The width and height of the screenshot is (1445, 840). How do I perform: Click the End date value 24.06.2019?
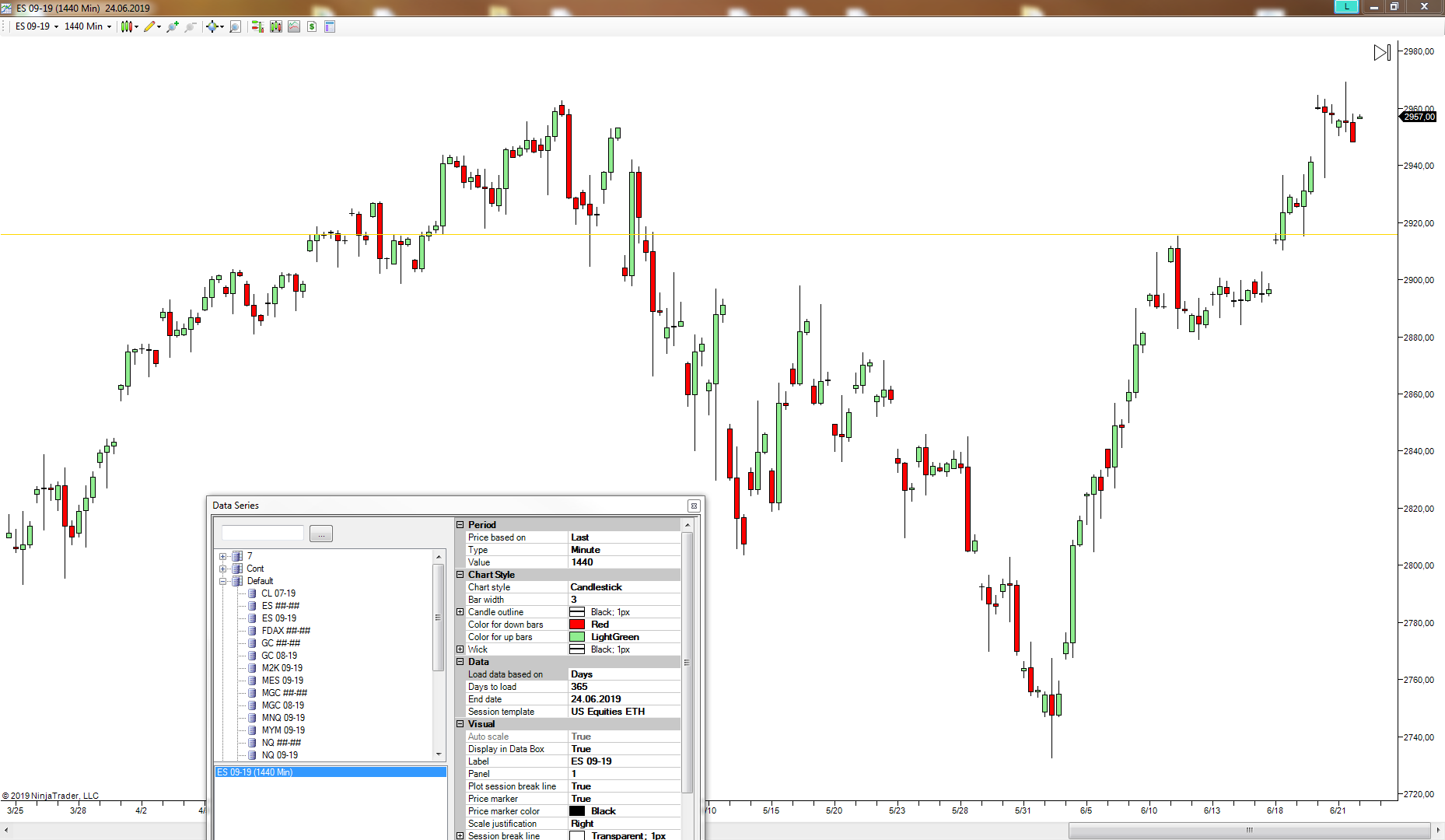coord(625,699)
